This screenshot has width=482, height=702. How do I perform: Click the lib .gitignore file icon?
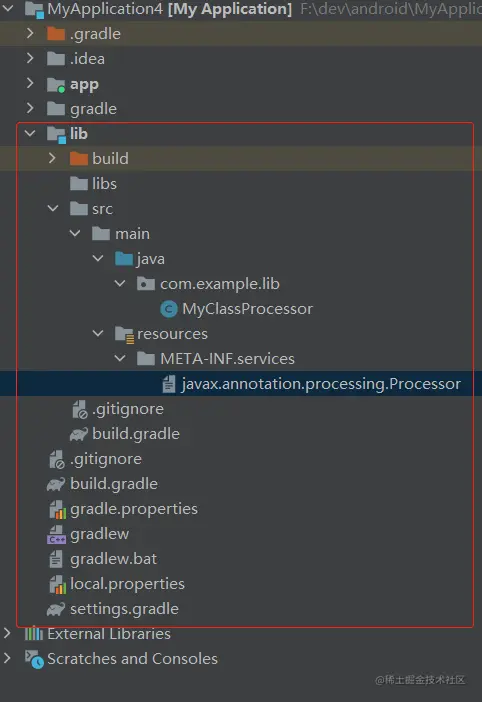(80, 409)
